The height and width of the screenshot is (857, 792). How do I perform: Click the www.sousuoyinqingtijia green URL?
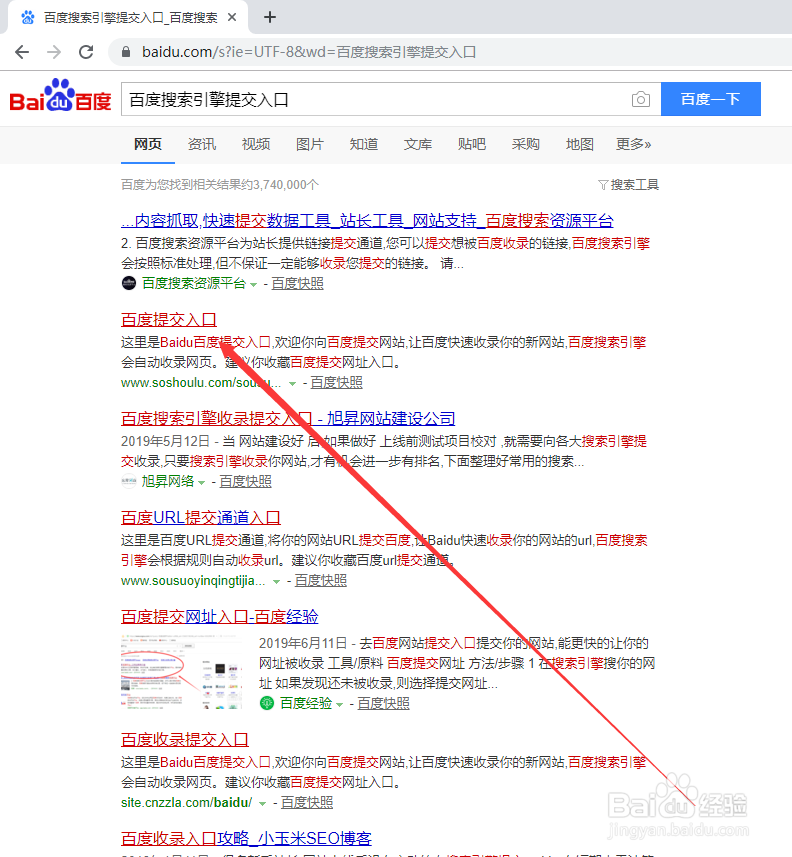(x=193, y=580)
